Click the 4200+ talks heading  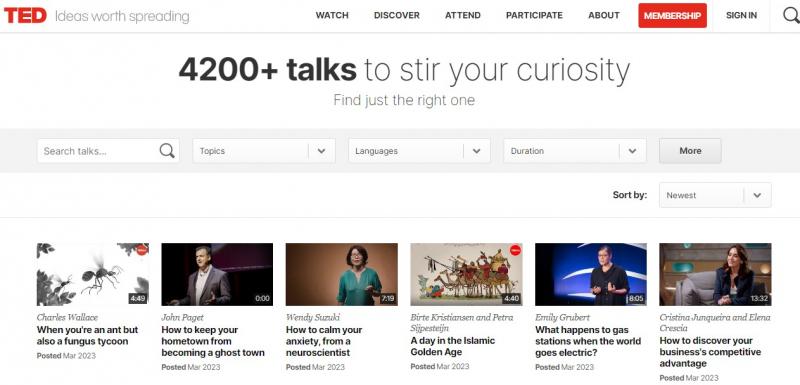(x=267, y=70)
